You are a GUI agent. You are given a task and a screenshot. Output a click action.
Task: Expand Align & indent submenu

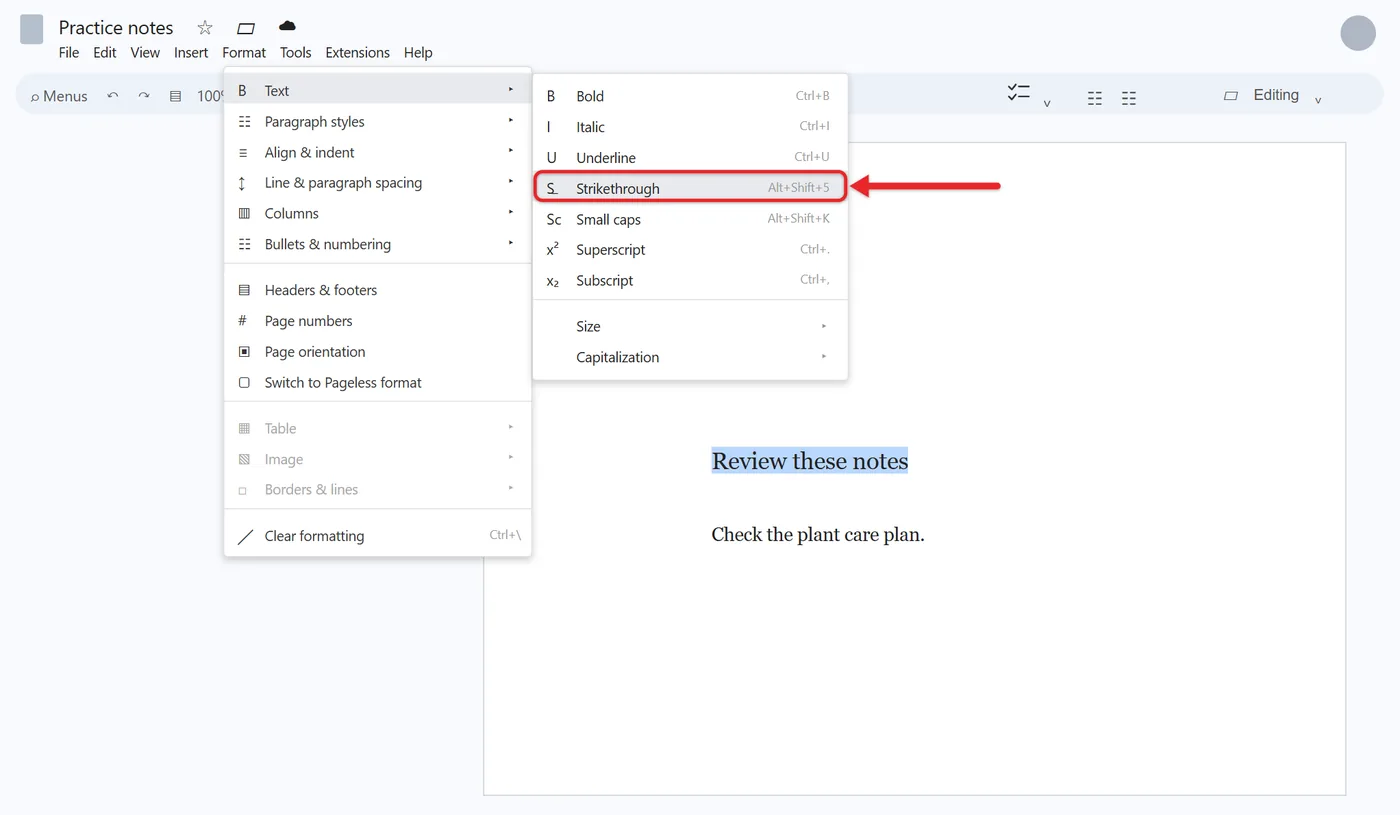377,152
